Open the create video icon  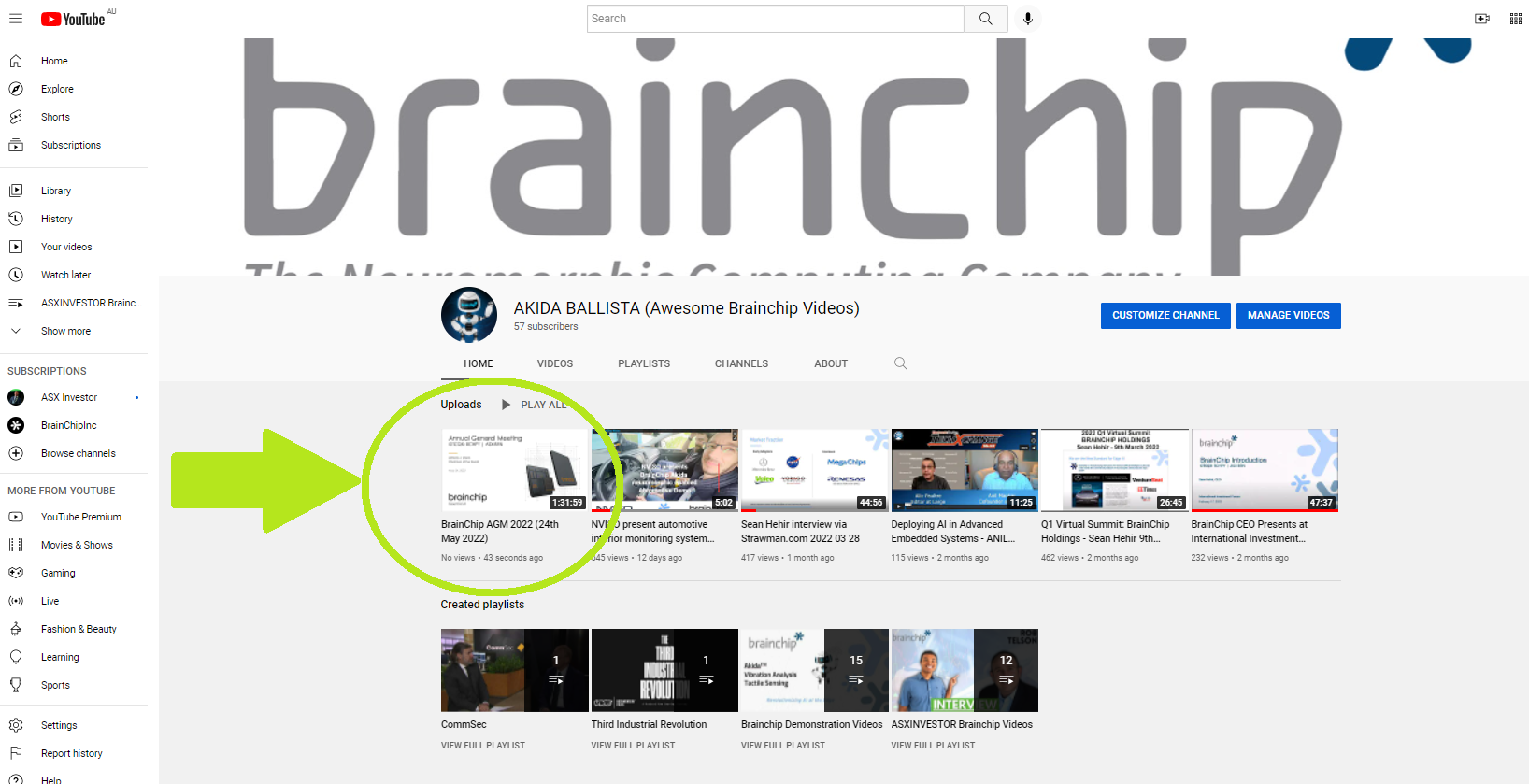[1481, 19]
